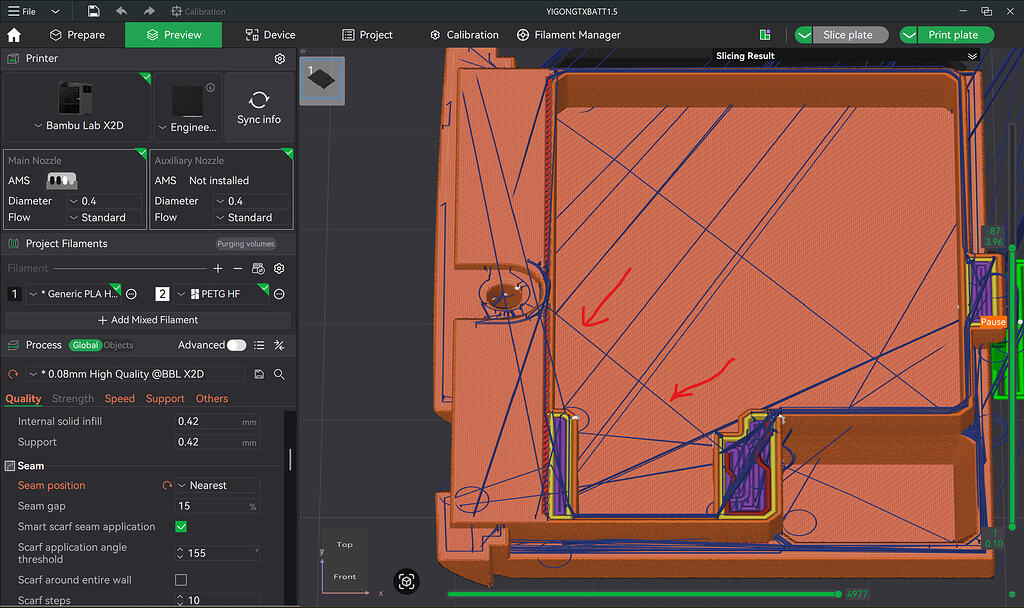Click the Main Nozzle AMS slots icon
The image size is (1024, 608).
[x=61, y=180]
